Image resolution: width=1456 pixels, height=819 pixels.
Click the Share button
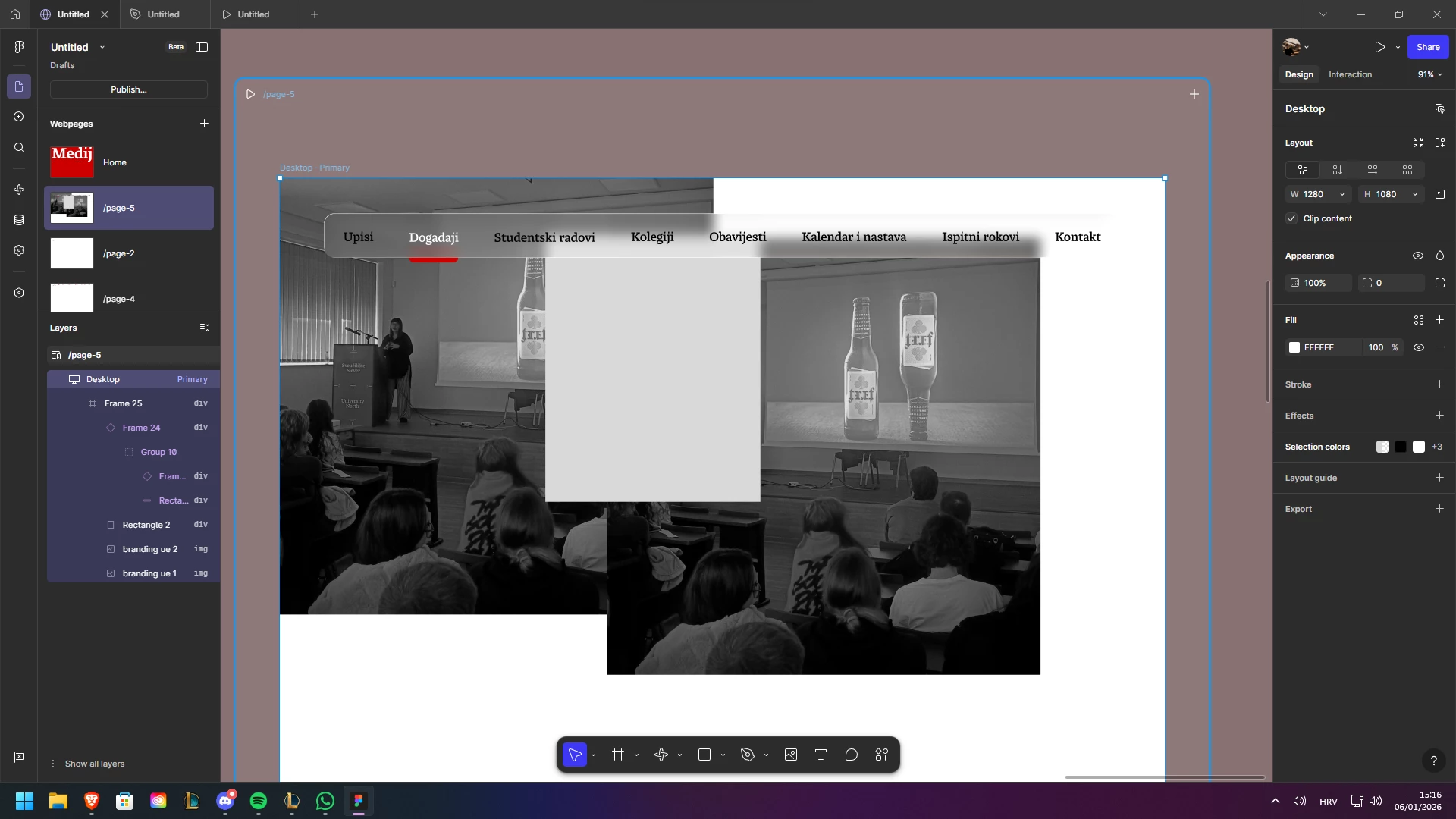pos(1428,46)
